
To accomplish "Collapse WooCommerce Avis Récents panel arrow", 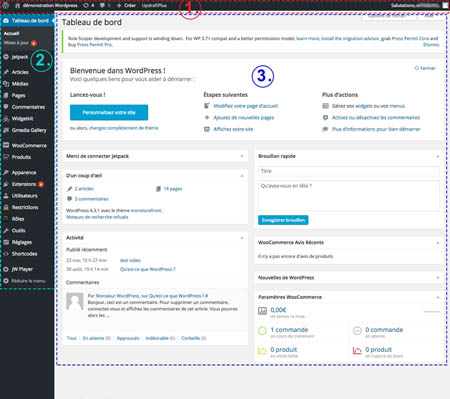I will click(x=438, y=243).
